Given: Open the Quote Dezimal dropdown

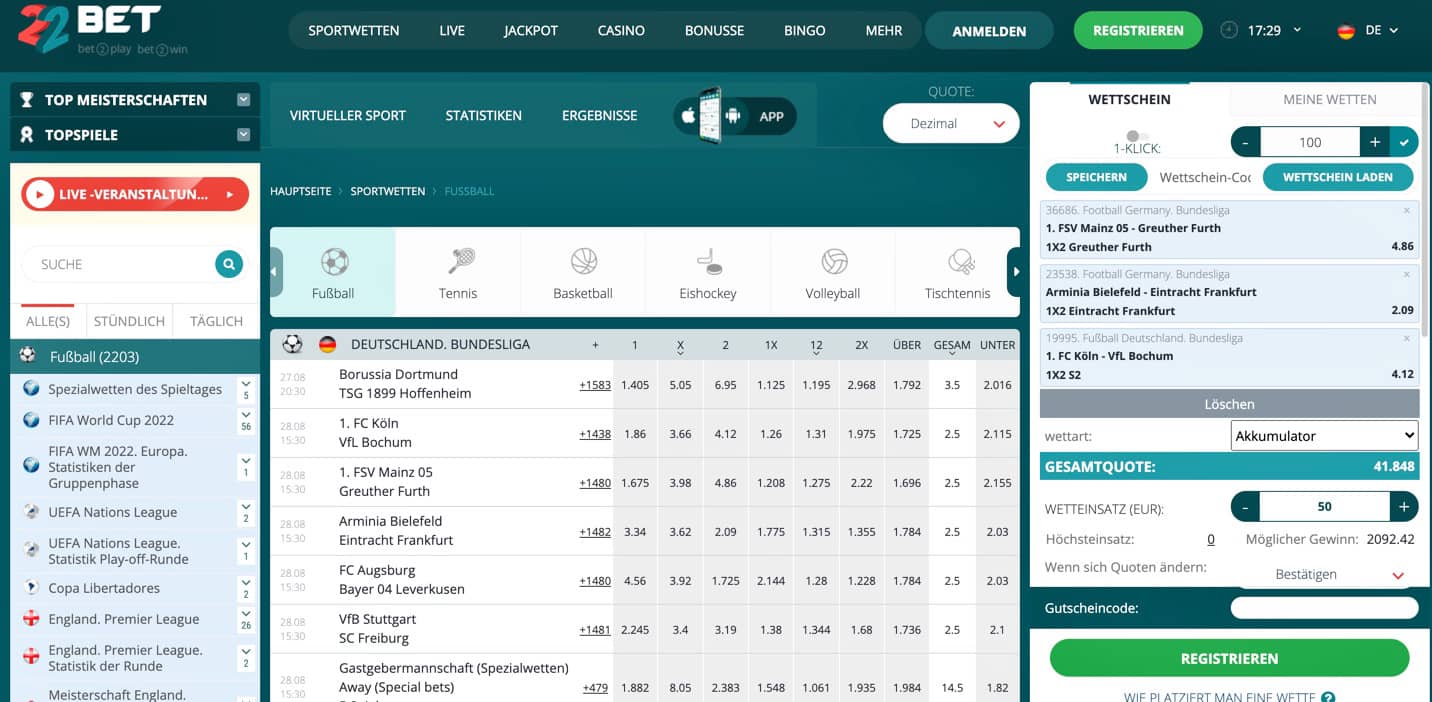Looking at the screenshot, I should (951, 124).
